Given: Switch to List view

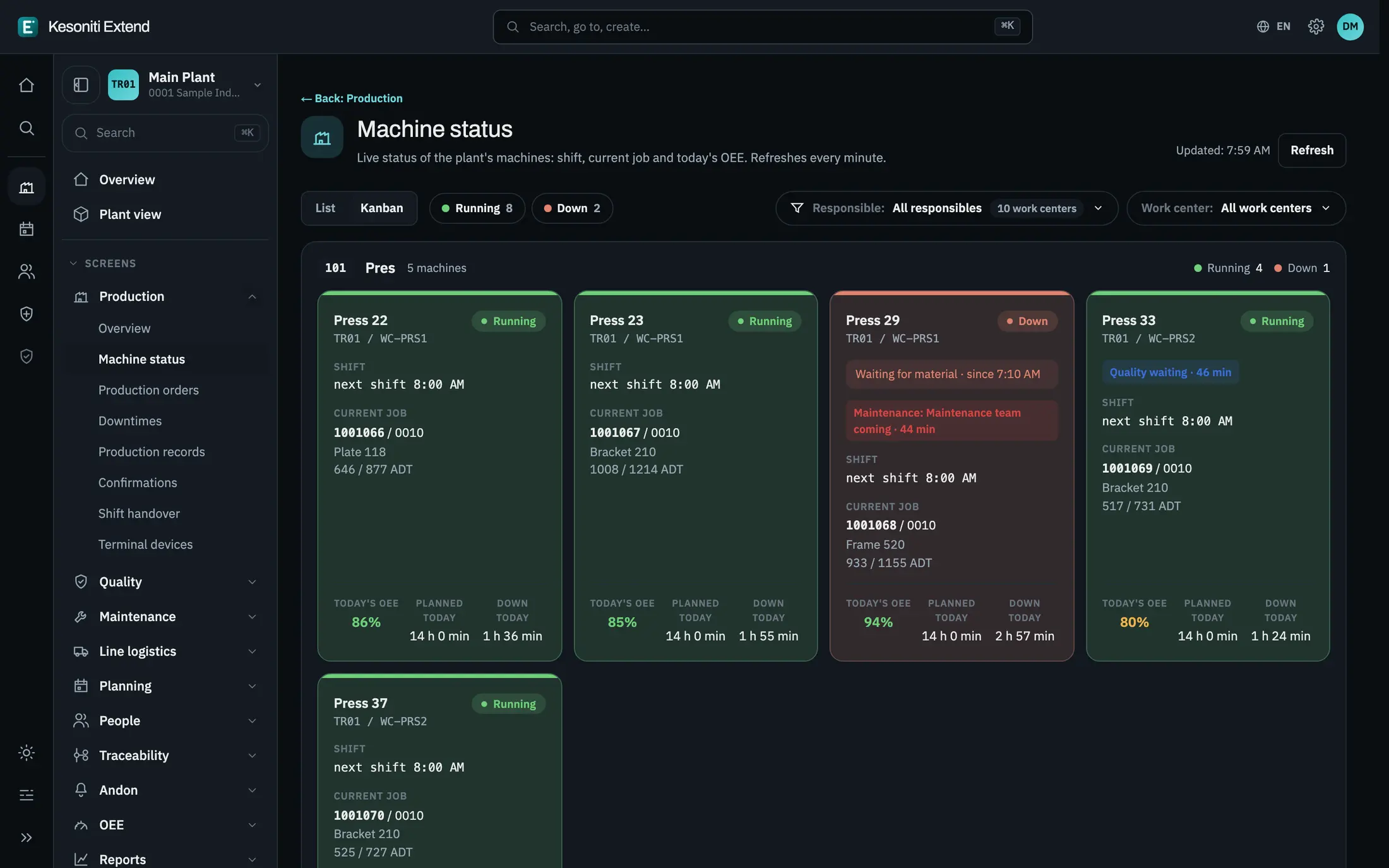Looking at the screenshot, I should 325,208.
